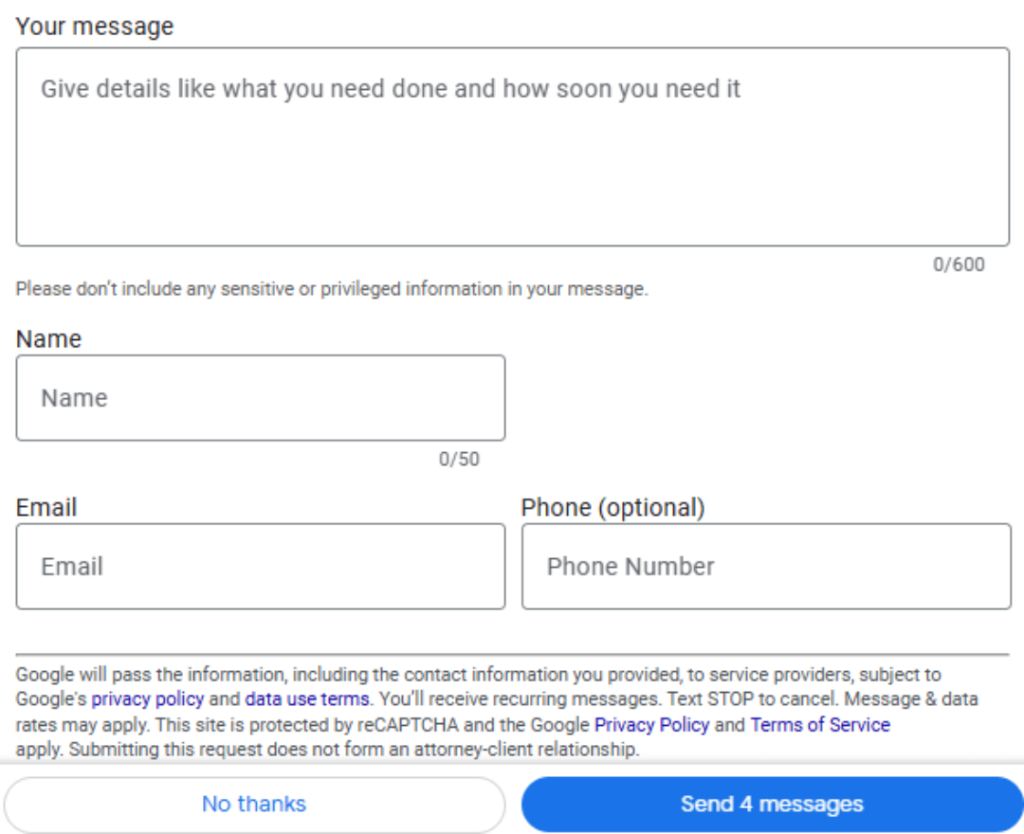Viewport: 1024px width, 834px height.
Task: Click the No thanks button
Action: click(x=254, y=804)
